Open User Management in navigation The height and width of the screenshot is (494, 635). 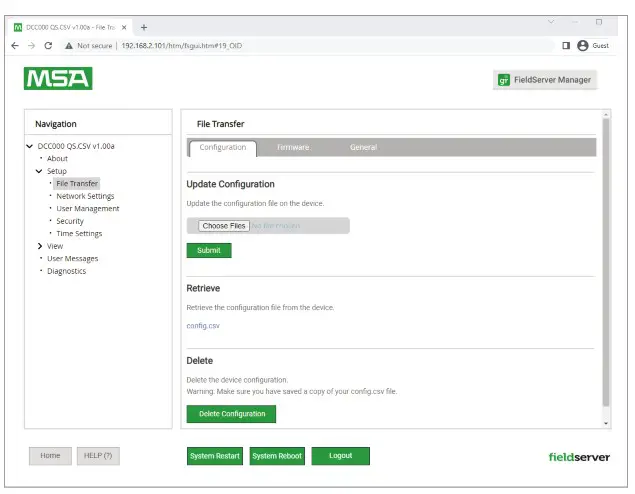coord(87,209)
